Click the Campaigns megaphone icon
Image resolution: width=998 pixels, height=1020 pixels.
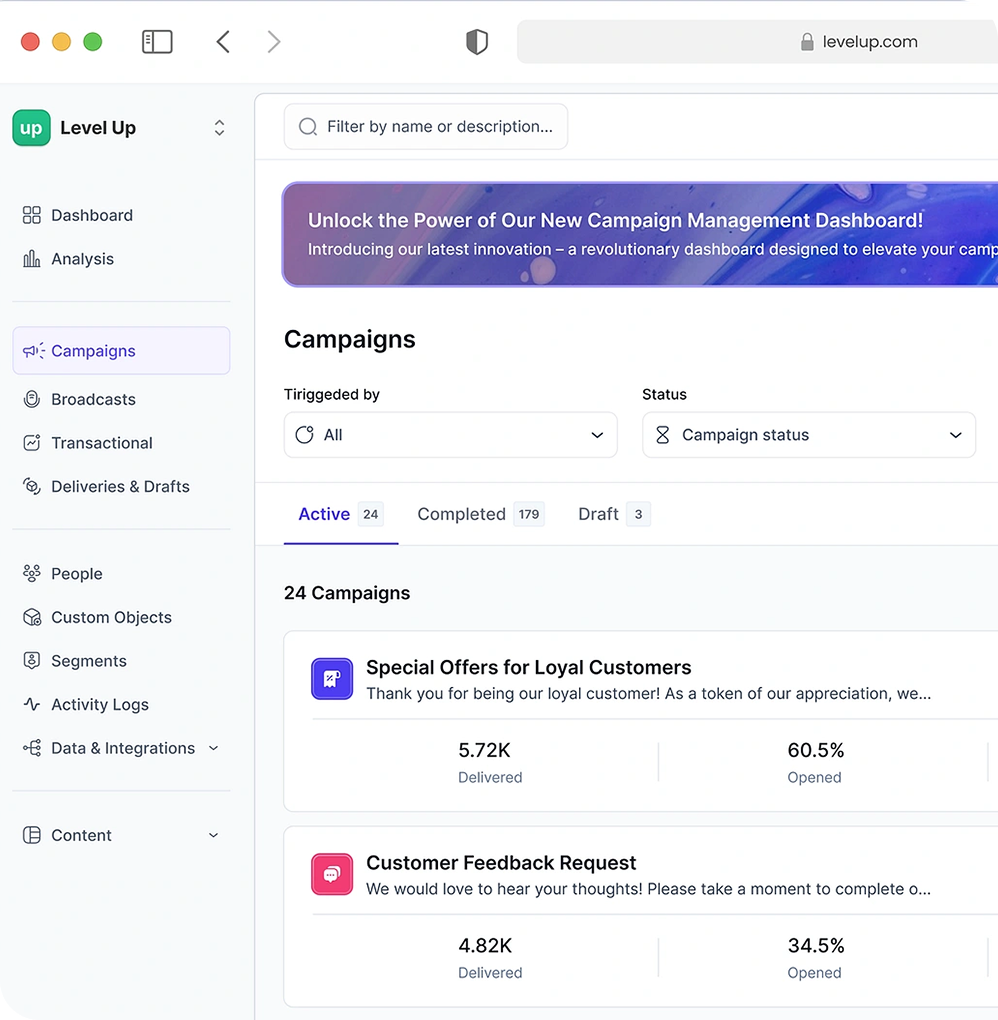pyautogui.click(x=34, y=351)
